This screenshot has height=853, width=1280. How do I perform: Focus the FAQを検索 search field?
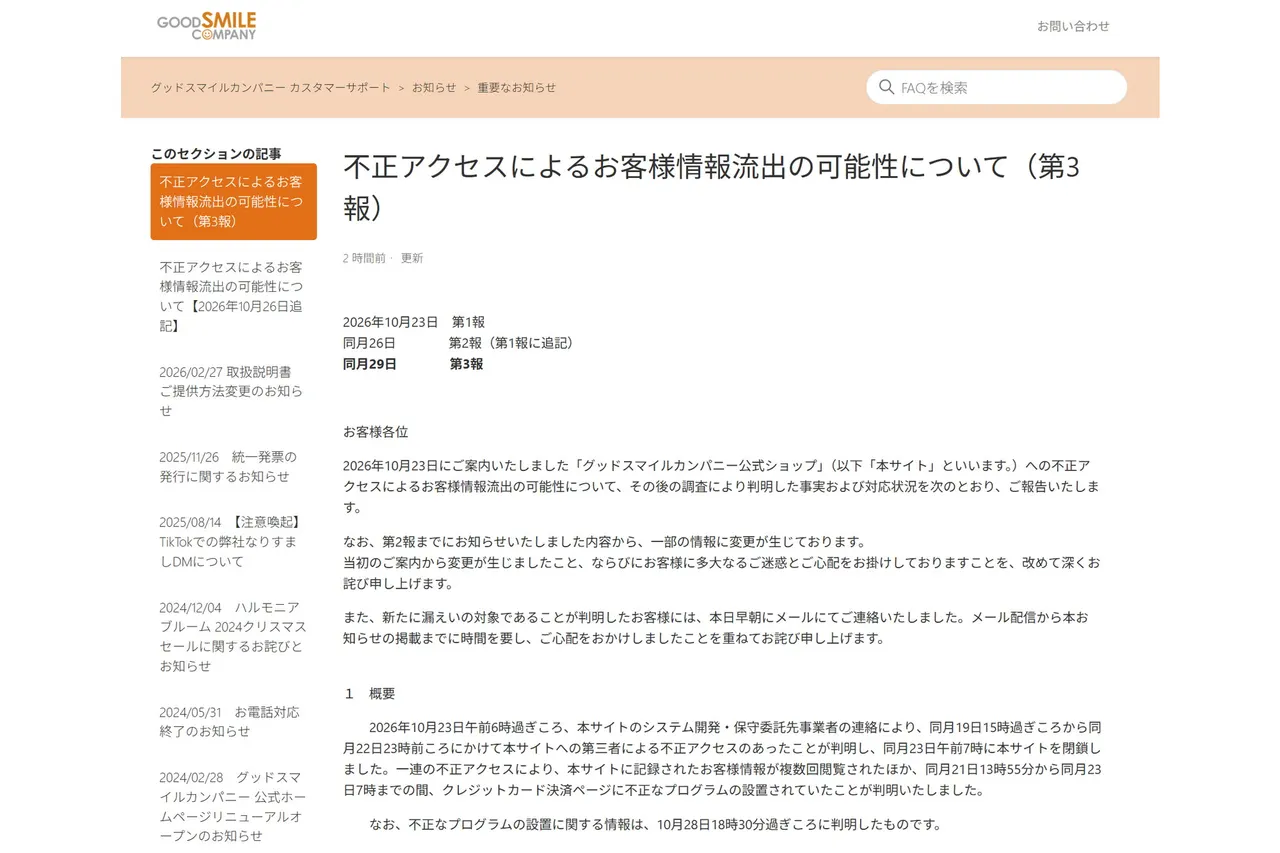(x=996, y=87)
